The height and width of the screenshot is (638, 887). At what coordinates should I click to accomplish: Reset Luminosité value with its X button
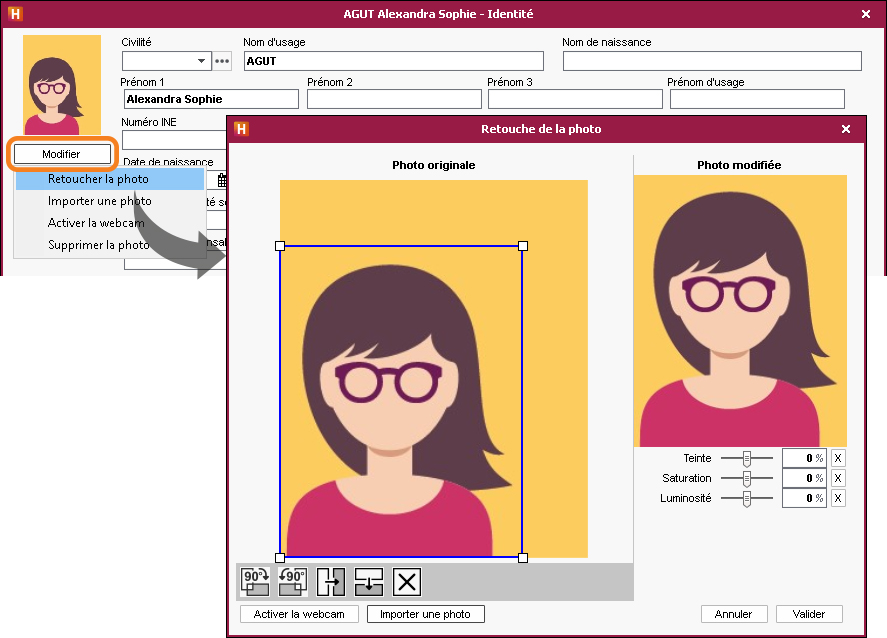(838, 498)
